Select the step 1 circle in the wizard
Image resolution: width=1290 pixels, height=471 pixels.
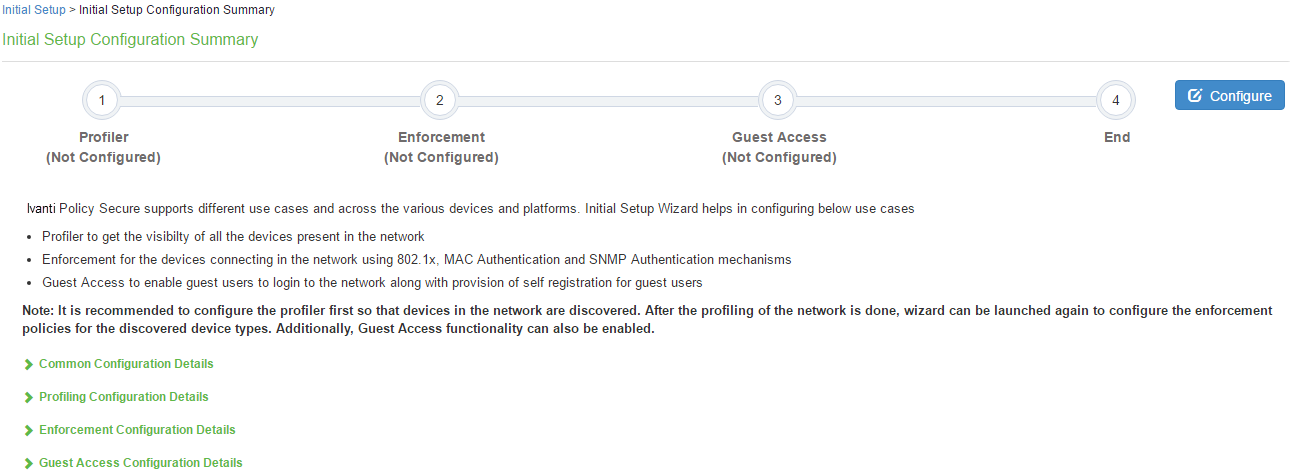pyautogui.click(x=102, y=100)
